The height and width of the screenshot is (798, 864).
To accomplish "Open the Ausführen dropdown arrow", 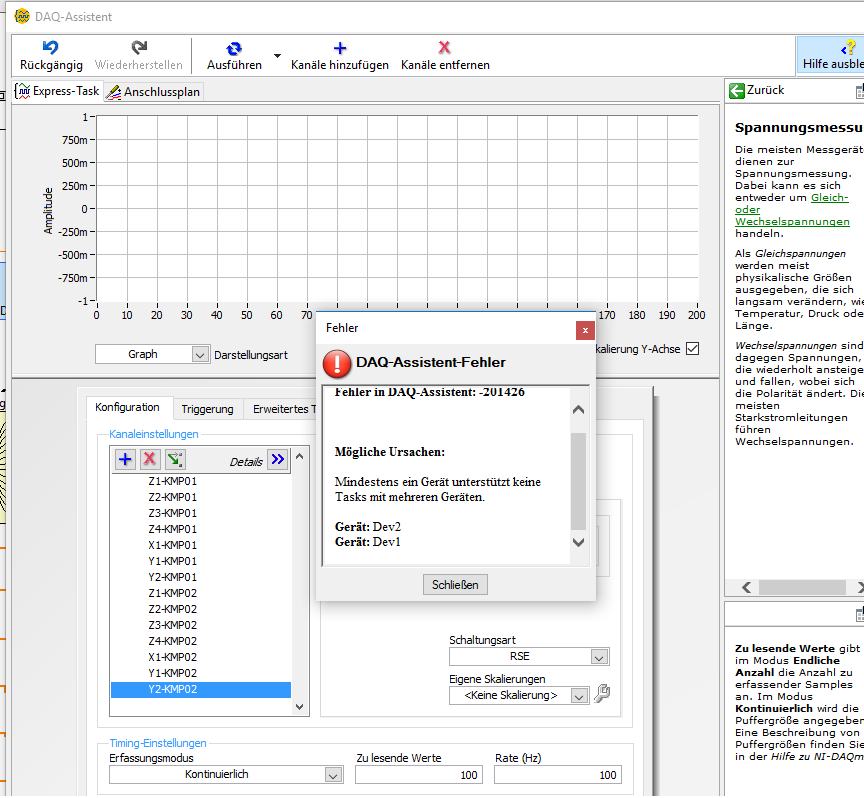I will tap(278, 56).
